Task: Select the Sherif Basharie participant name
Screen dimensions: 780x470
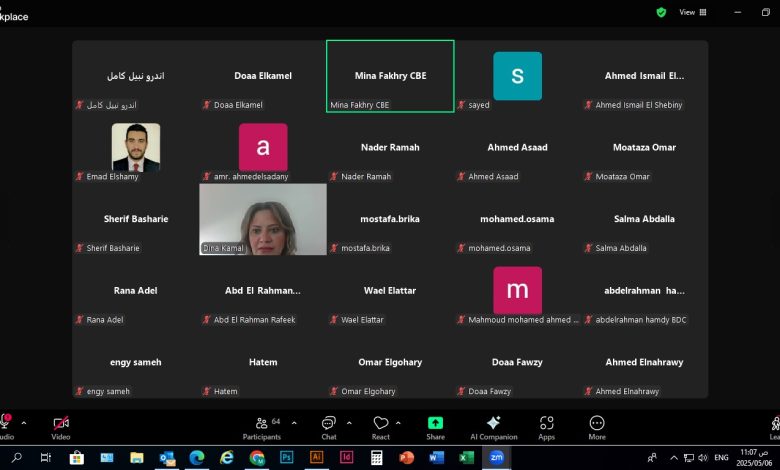Action: coord(136,219)
